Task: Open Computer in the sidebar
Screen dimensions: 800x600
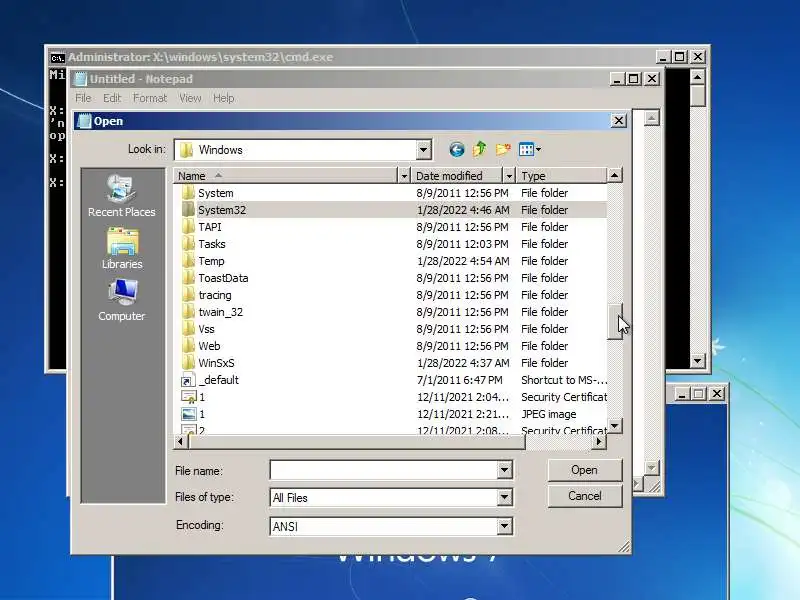Action: click(121, 301)
